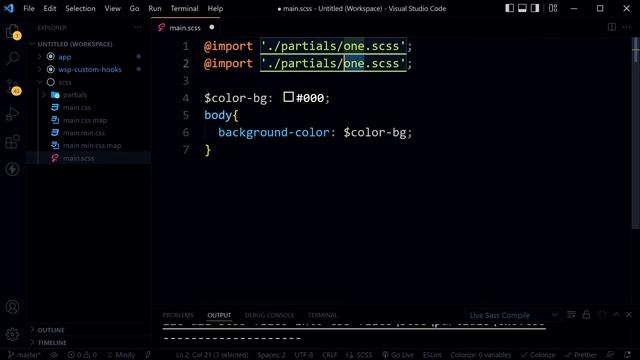The image size is (640, 360).
Task: Open the Manage gear icon
Action: [x=13, y=334]
